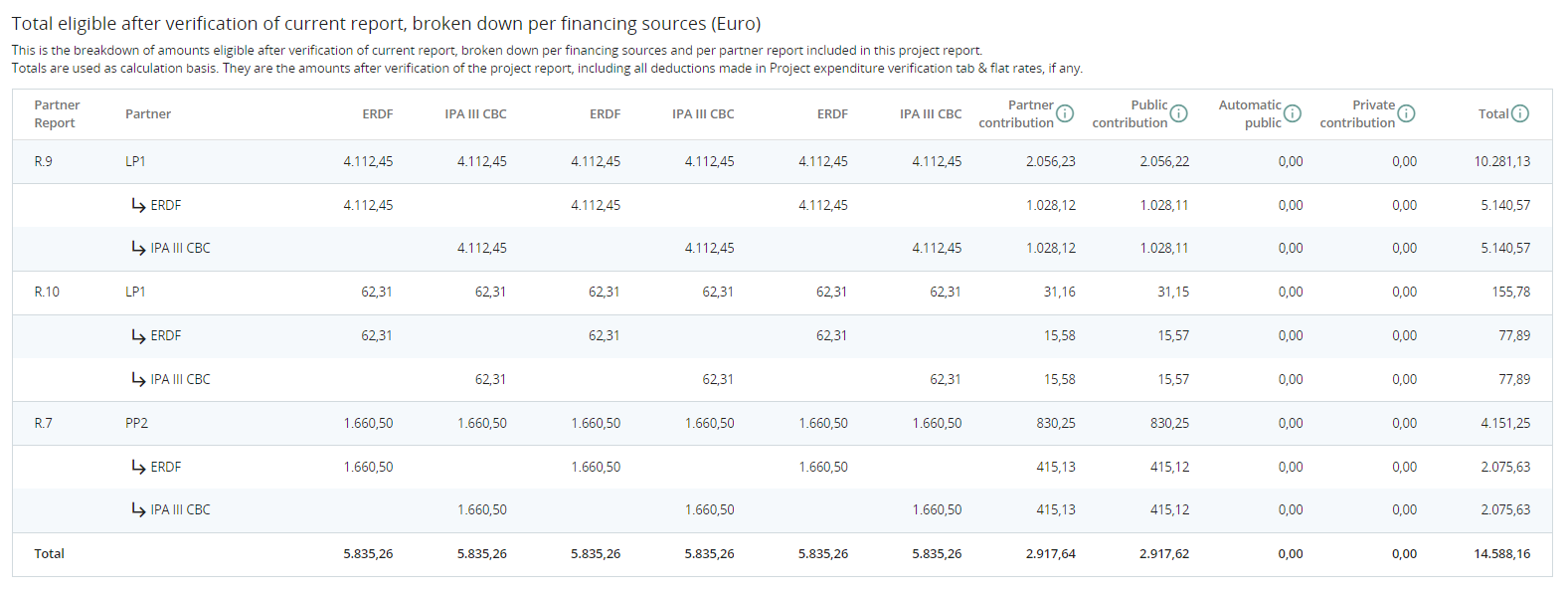Click the Partner Report column header
The image size is (1568, 594).
(57, 113)
